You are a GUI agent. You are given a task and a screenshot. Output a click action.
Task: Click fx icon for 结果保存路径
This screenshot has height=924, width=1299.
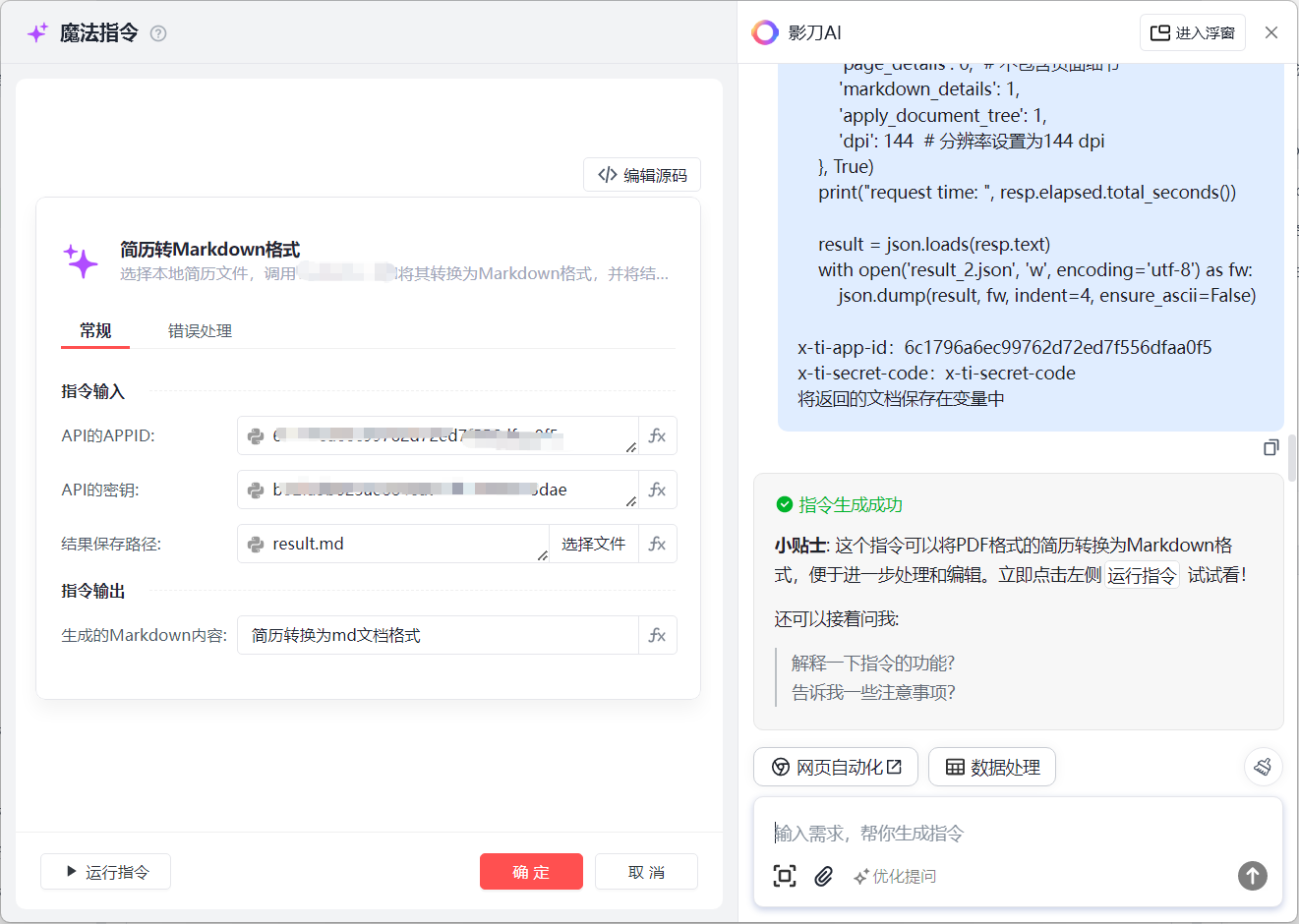[658, 544]
